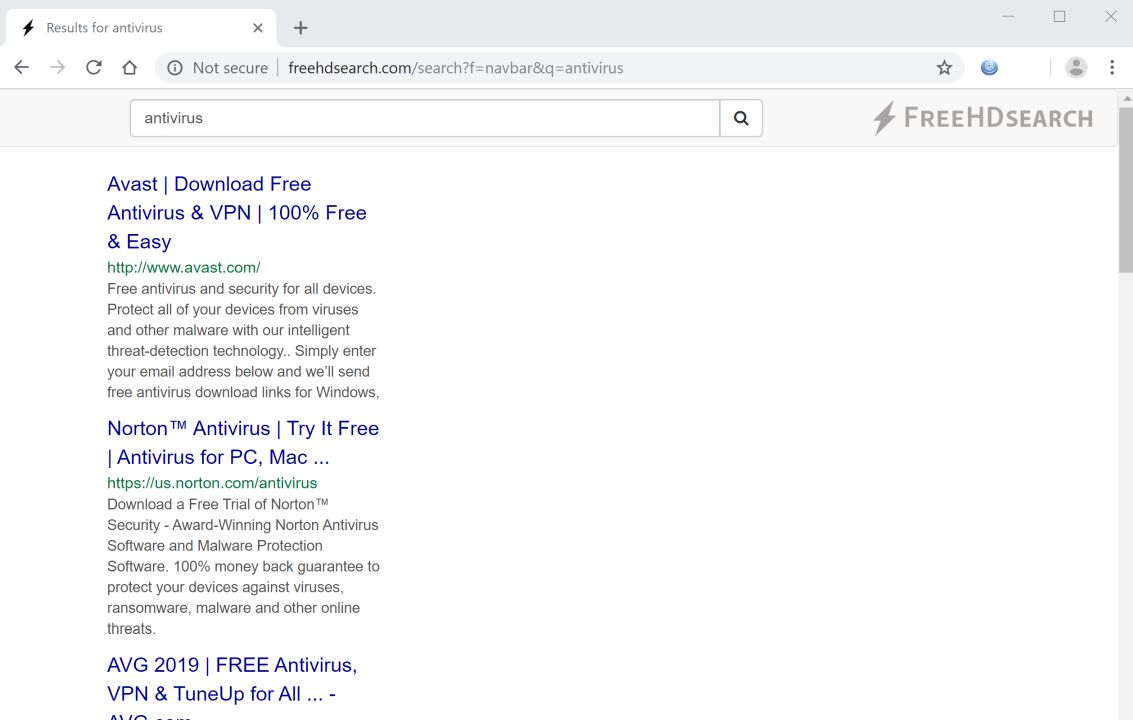Go forward to next page
Image resolution: width=1133 pixels, height=720 pixels.
57,67
